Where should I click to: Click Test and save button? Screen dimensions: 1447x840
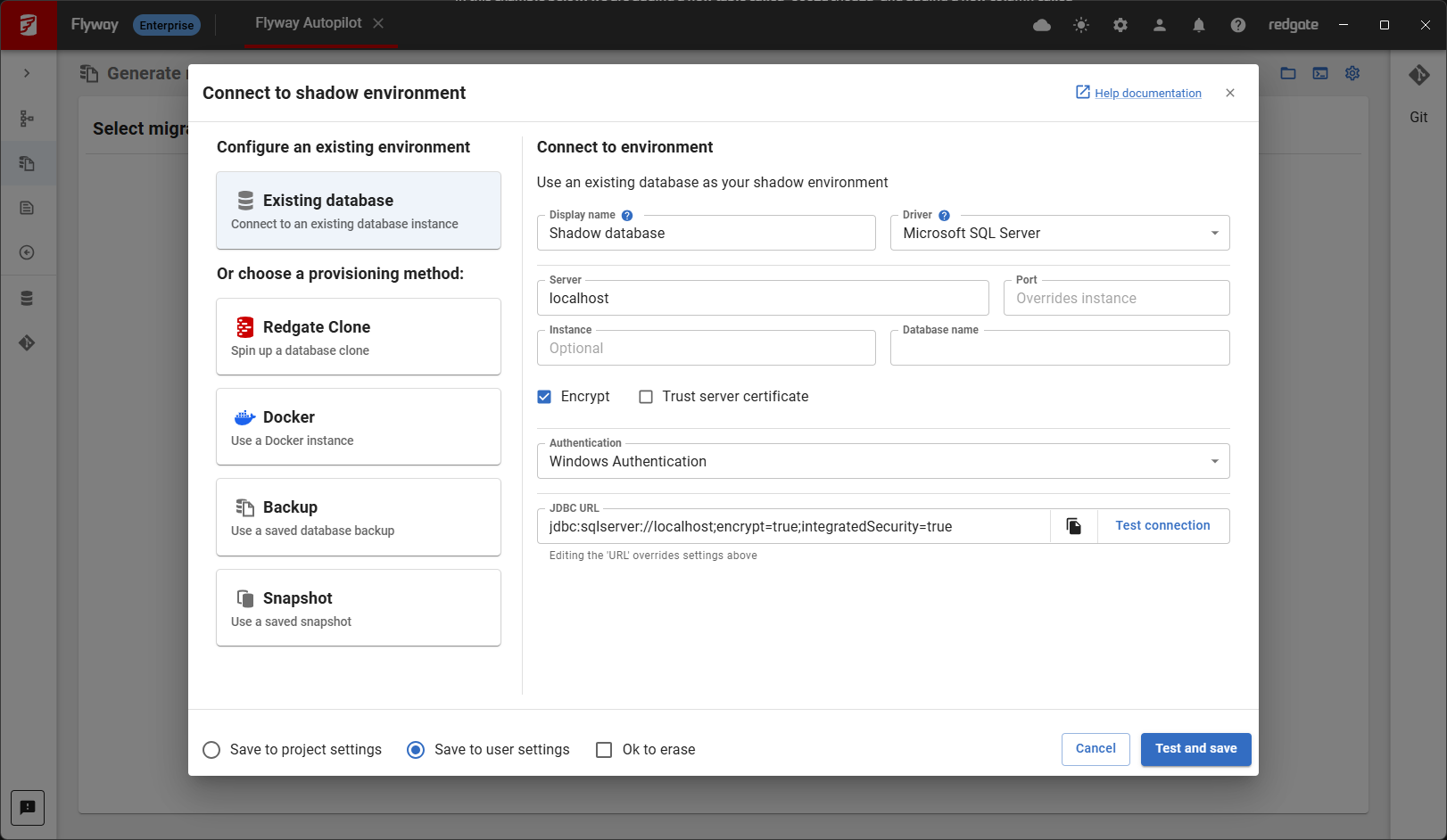point(1196,749)
